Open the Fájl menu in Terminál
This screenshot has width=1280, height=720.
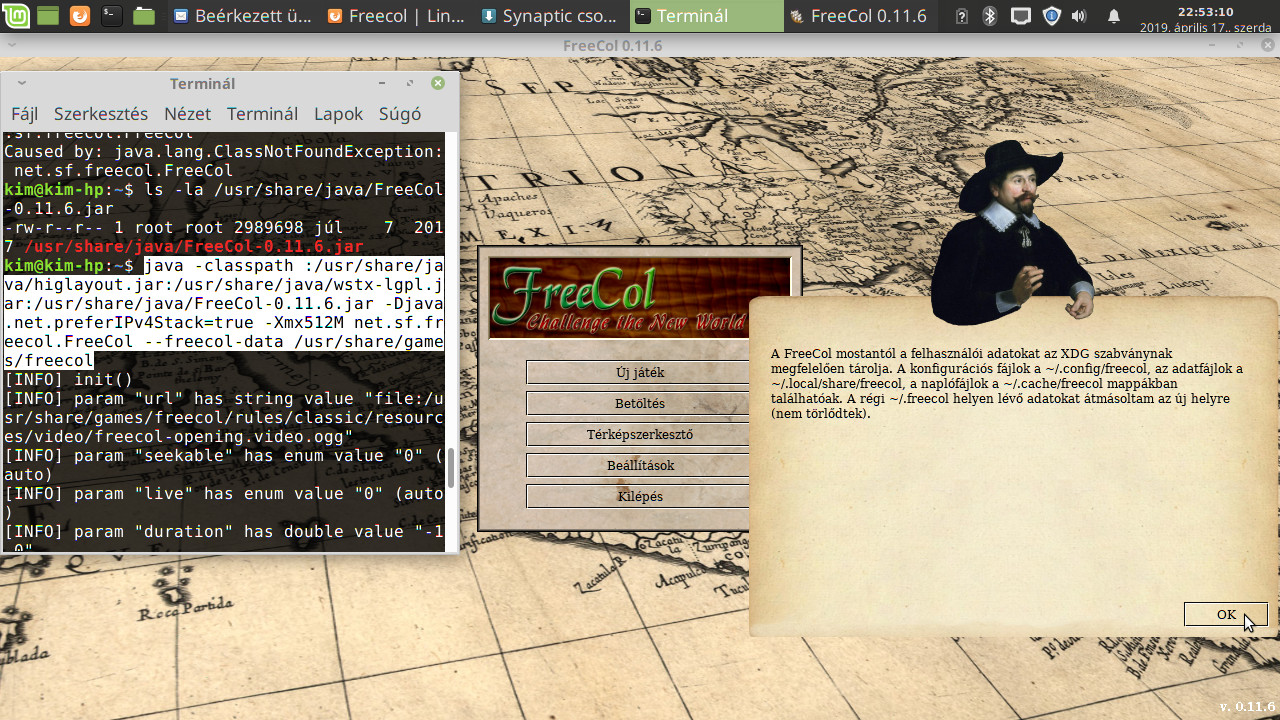(24, 114)
